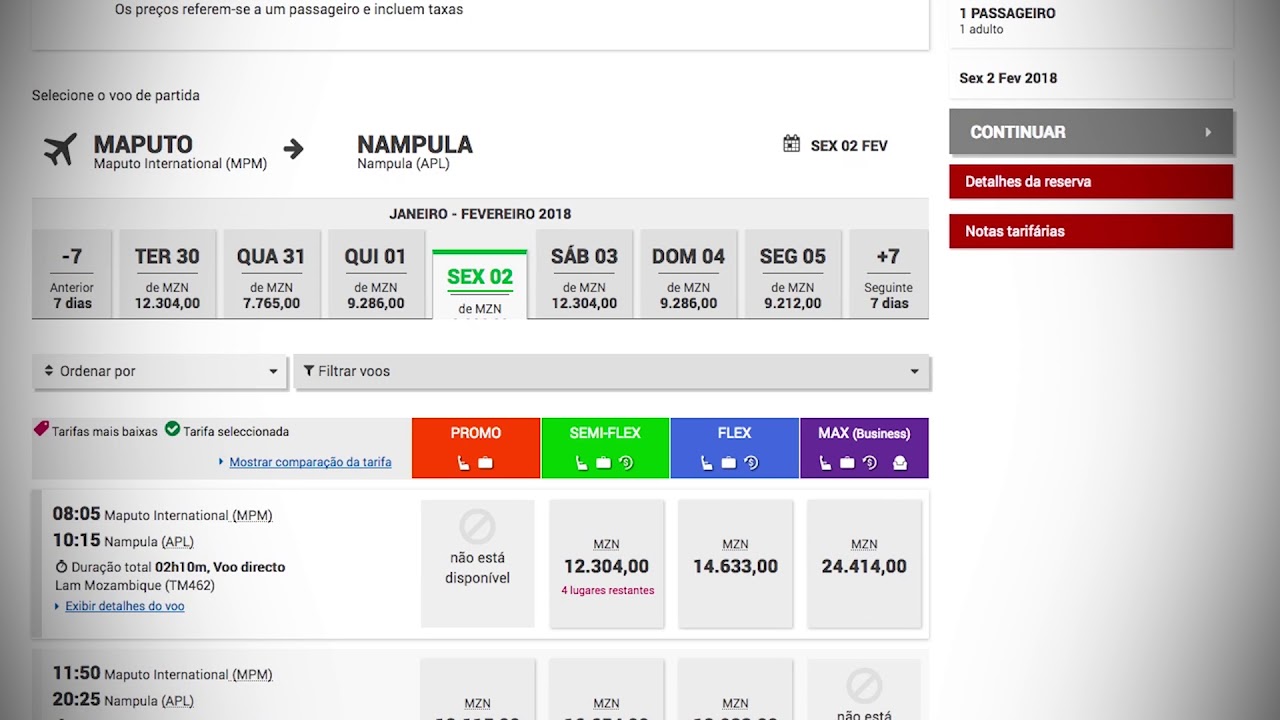Screen dimensions: 1280x720
Task: Click the calendar icon next to SEX 02 FEV
Action: tap(791, 144)
